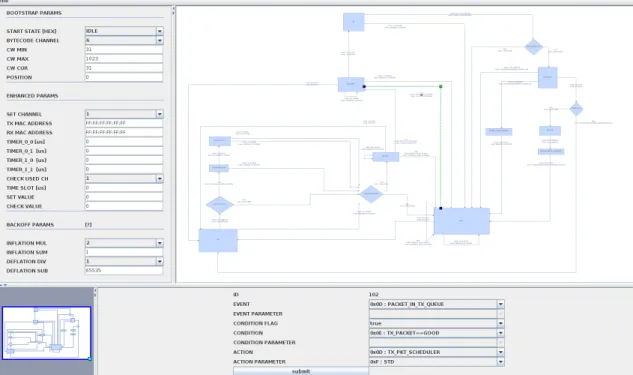Open the BACKOFF PARAMS [?] help link
Viewport: 633px width, 375px height.
click(88, 224)
